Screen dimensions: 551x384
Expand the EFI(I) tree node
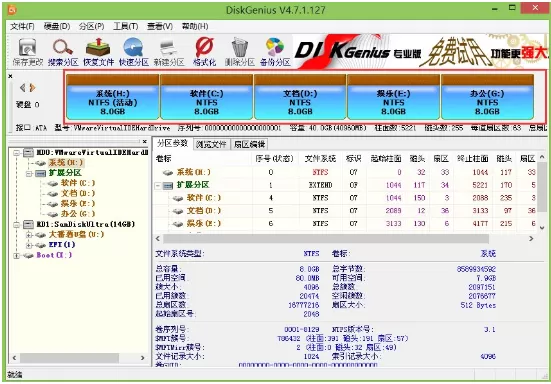pyautogui.click(x=29, y=245)
